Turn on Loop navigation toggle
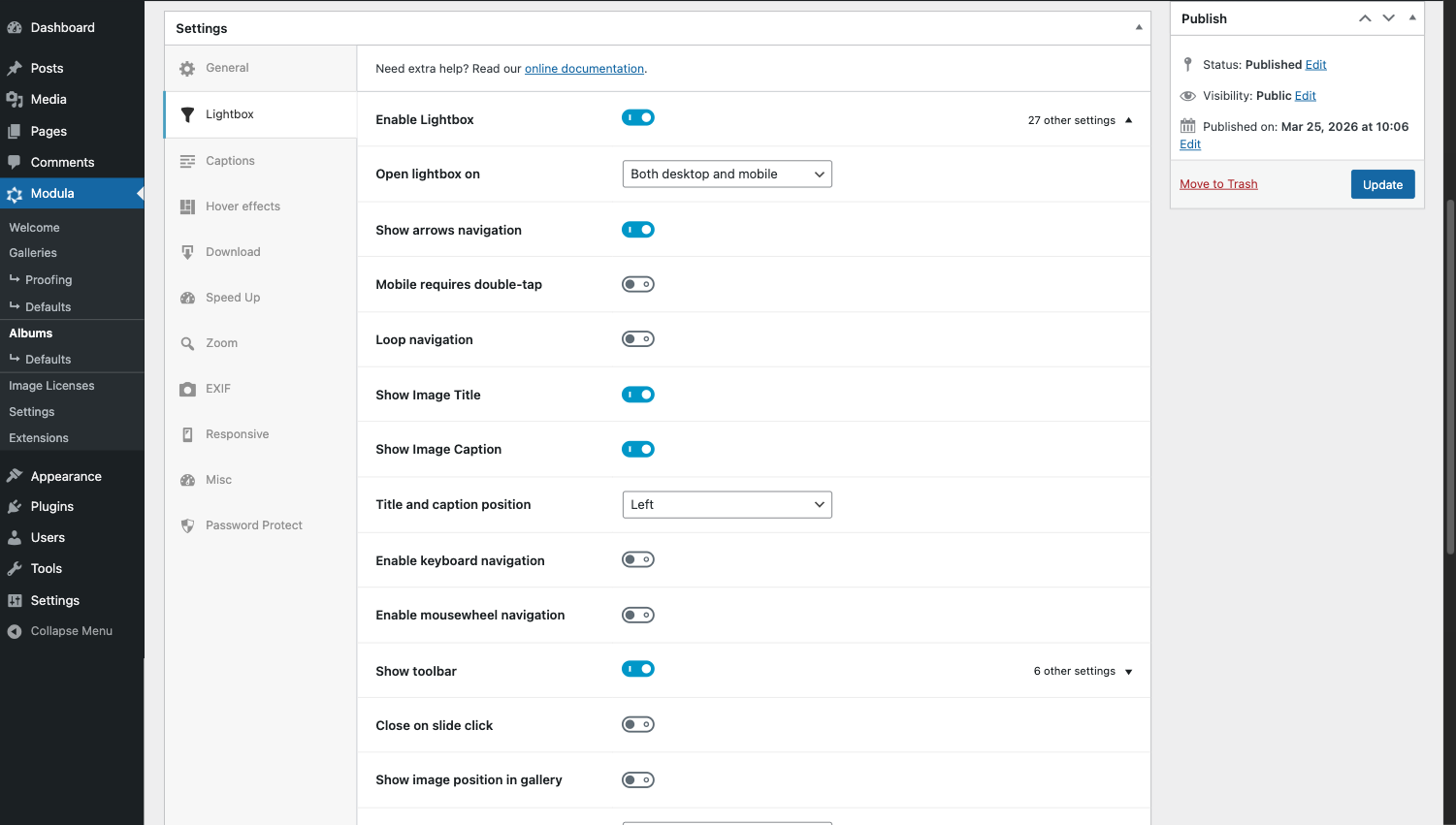The width and height of the screenshot is (1456, 825). coord(638,339)
